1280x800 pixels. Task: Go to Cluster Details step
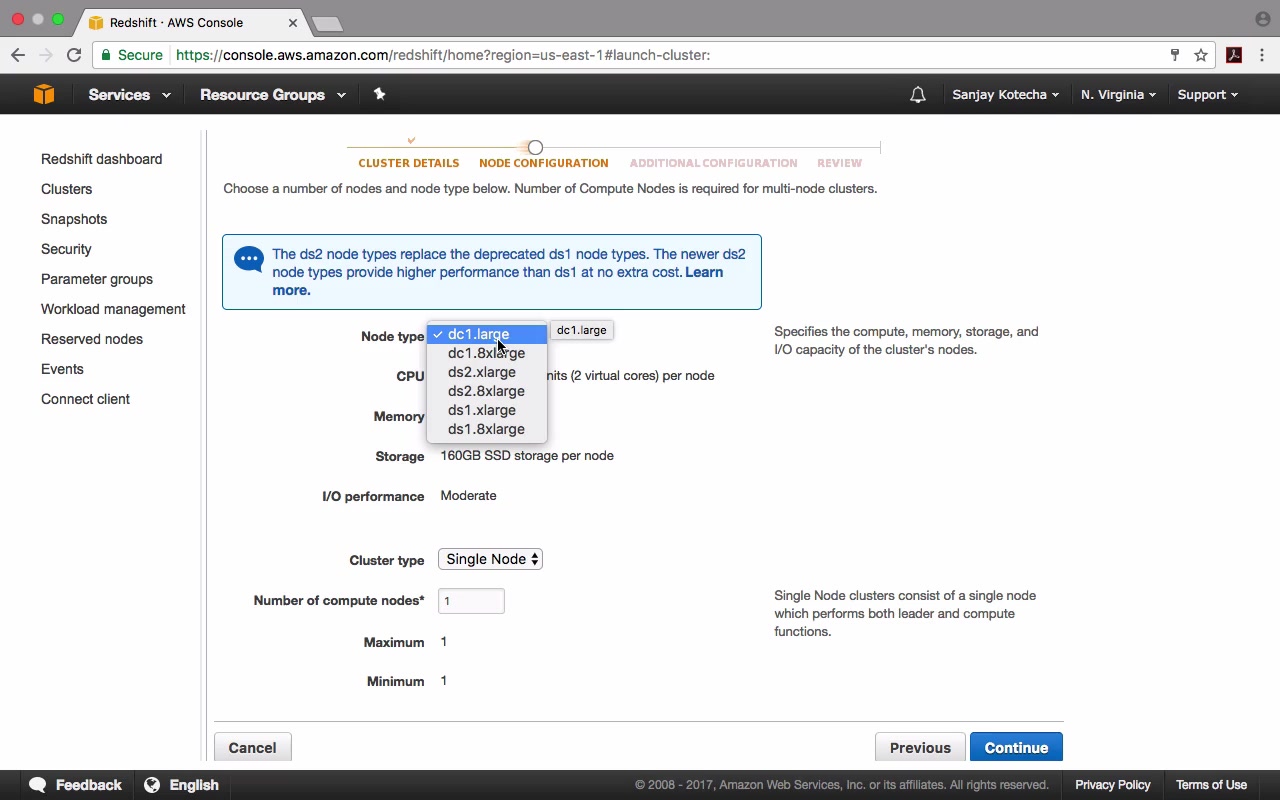click(x=409, y=163)
